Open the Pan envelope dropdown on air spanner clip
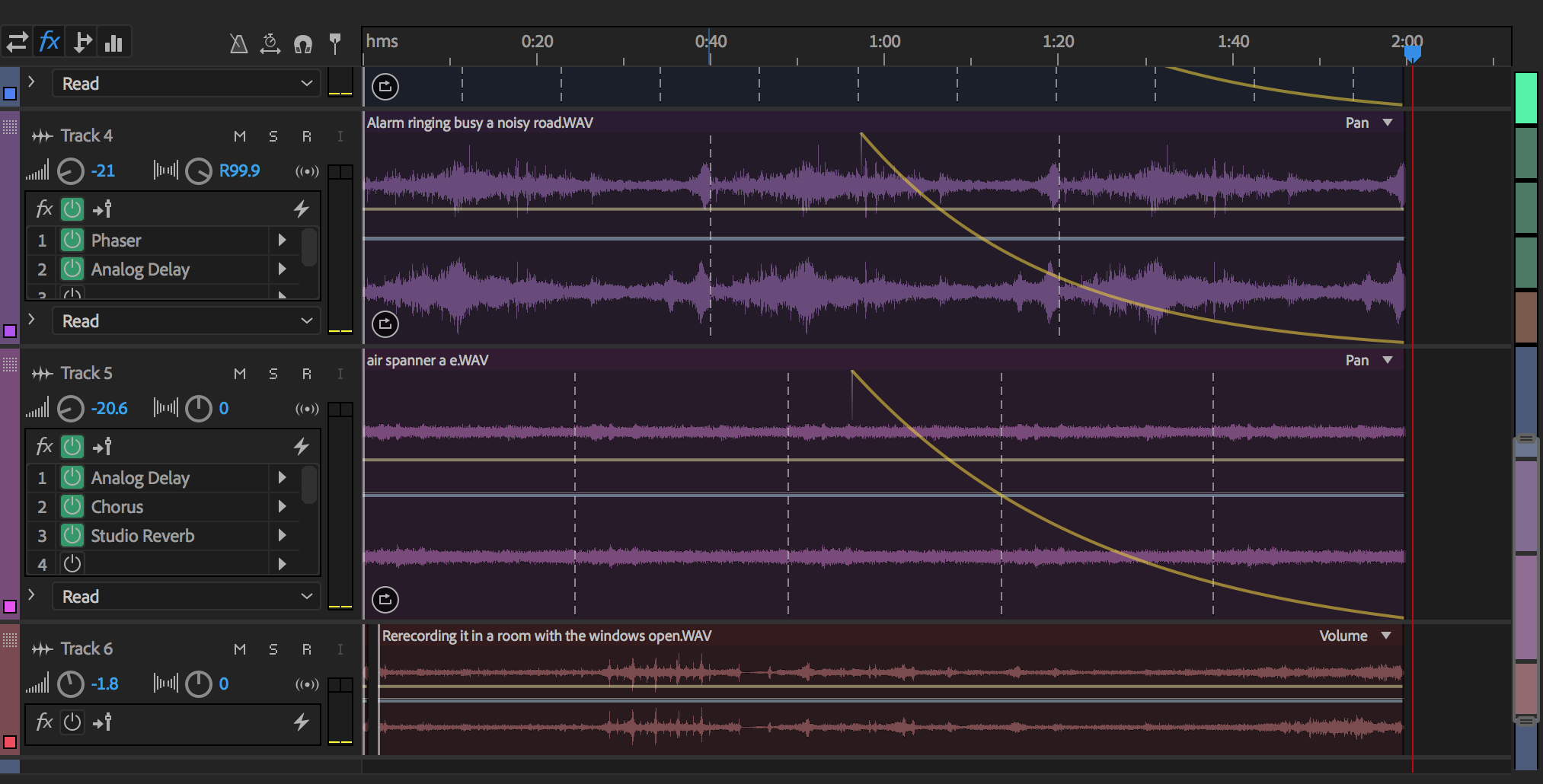 coord(1388,359)
